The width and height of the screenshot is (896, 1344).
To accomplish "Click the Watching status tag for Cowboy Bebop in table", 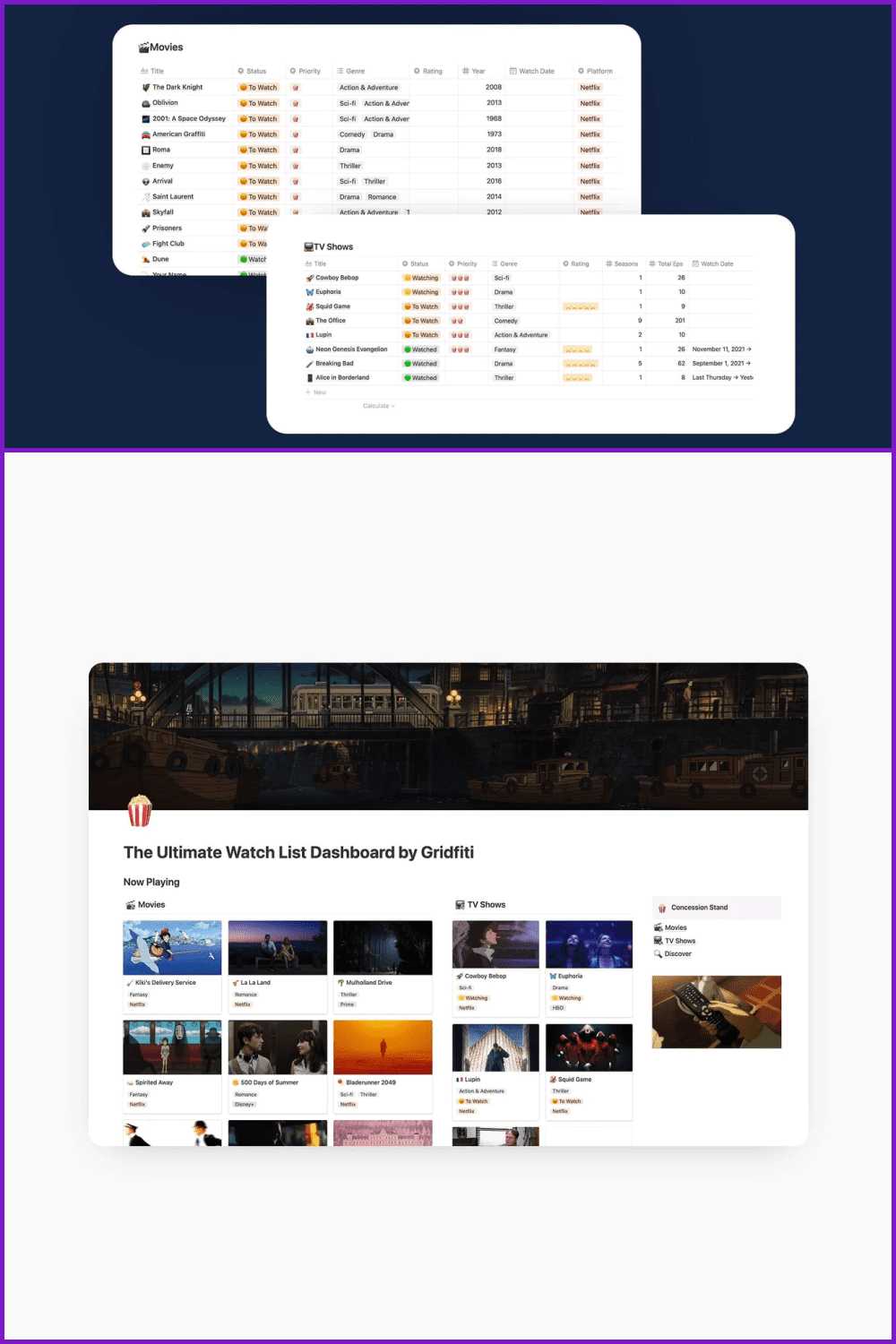I will pyautogui.click(x=421, y=278).
